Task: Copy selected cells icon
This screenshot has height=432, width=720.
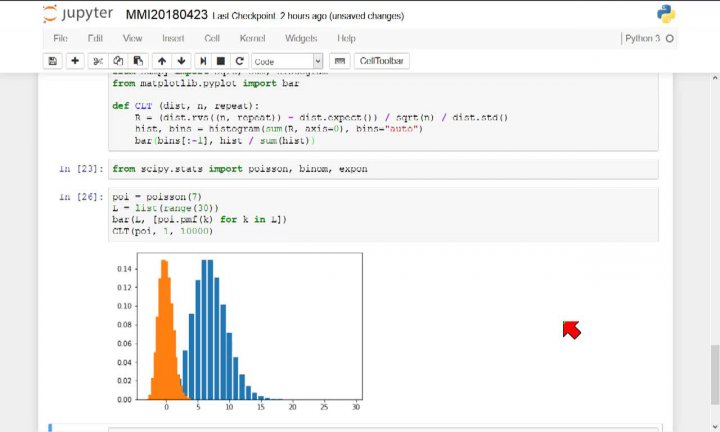Action: tap(118, 61)
